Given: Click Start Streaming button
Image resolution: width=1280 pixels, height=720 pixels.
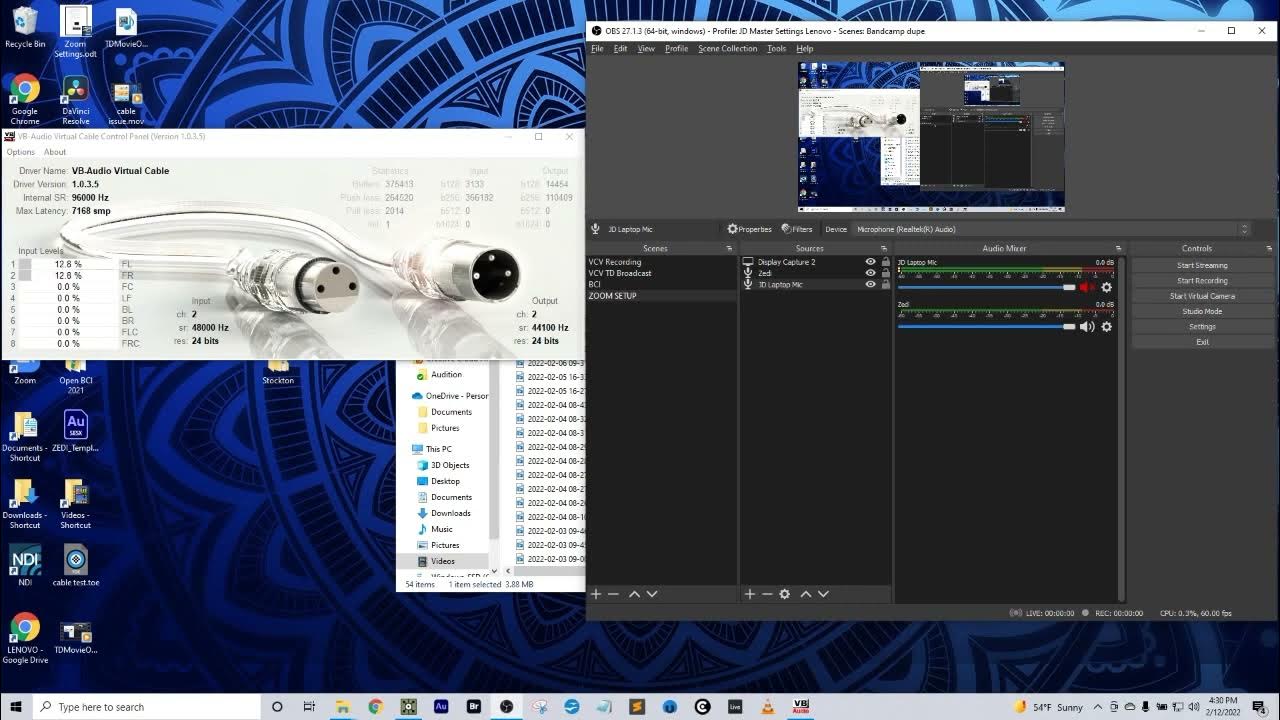Looking at the screenshot, I should click(1202, 265).
